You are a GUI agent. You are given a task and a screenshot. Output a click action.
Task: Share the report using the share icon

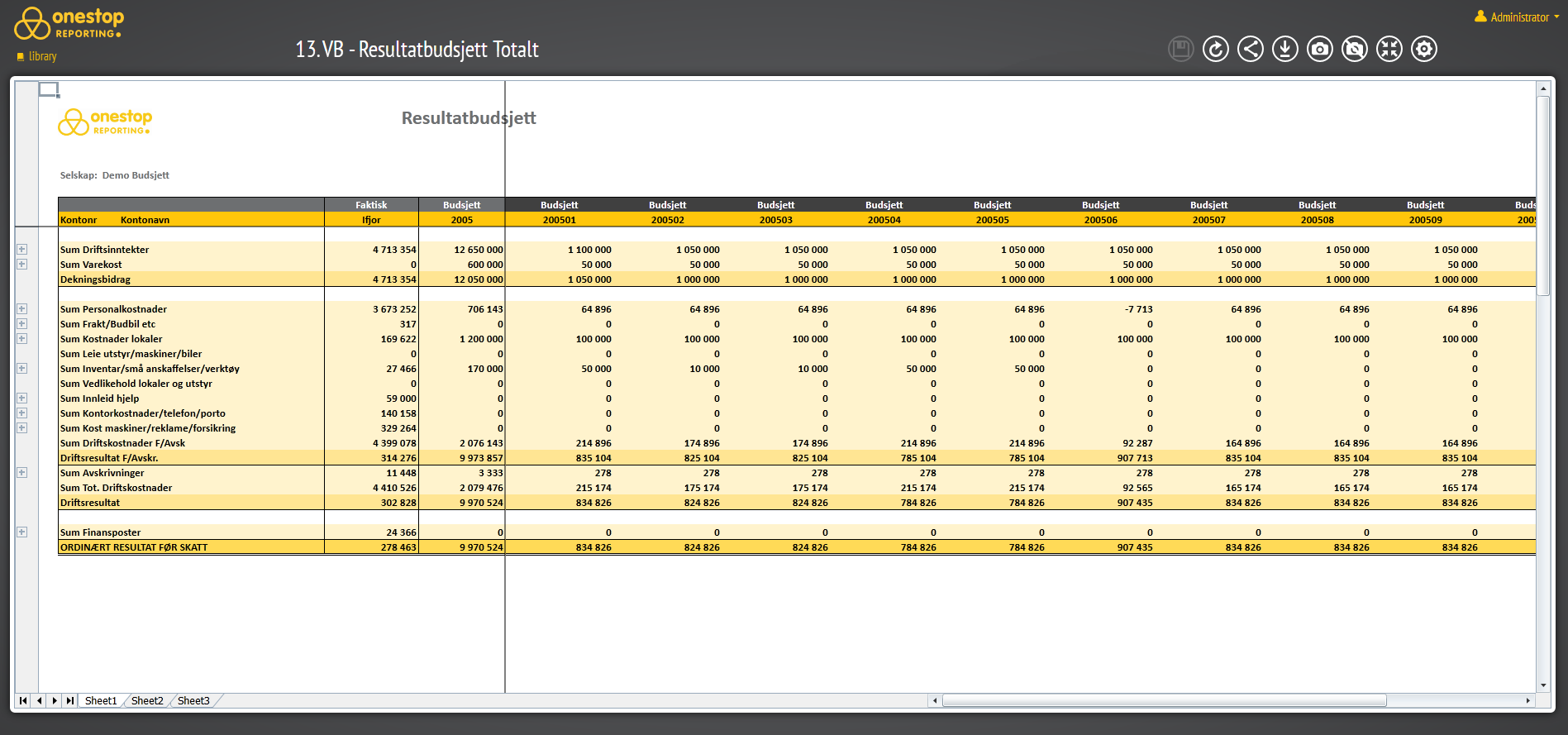point(1250,49)
